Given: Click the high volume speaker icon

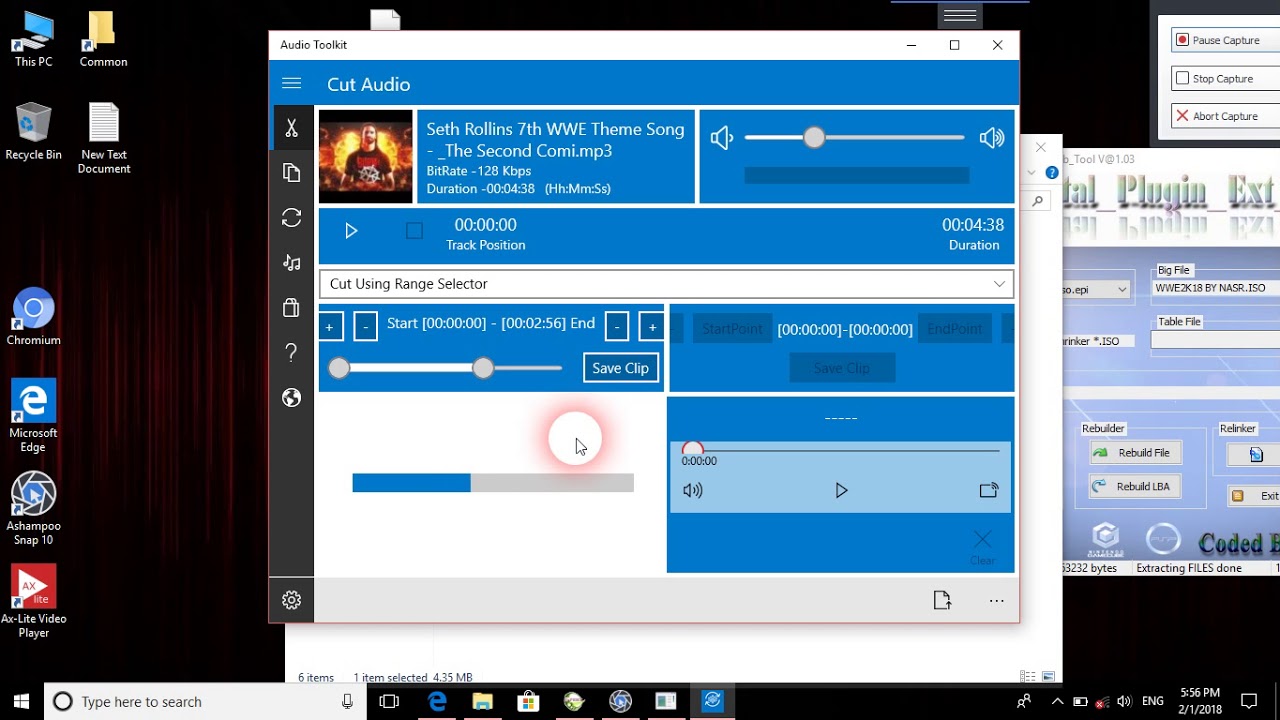Looking at the screenshot, I should click(x=992, y=138).
